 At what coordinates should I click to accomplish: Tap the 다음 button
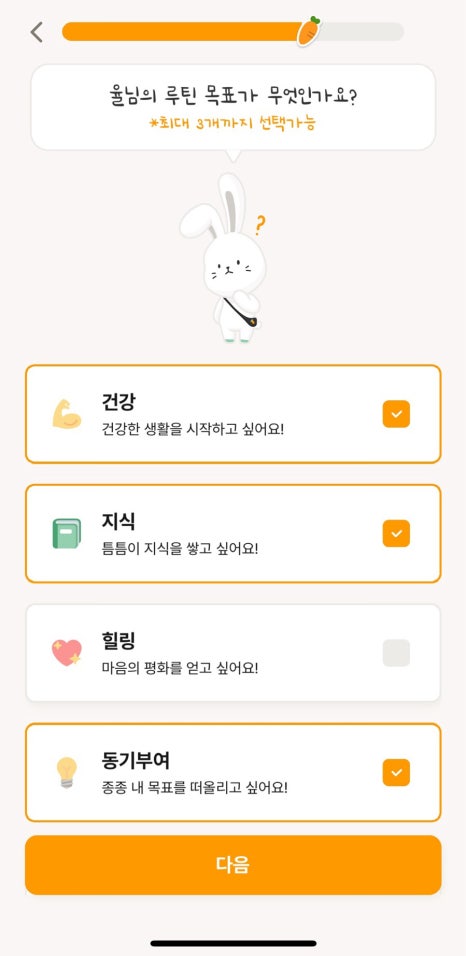(x=233, y=865)
